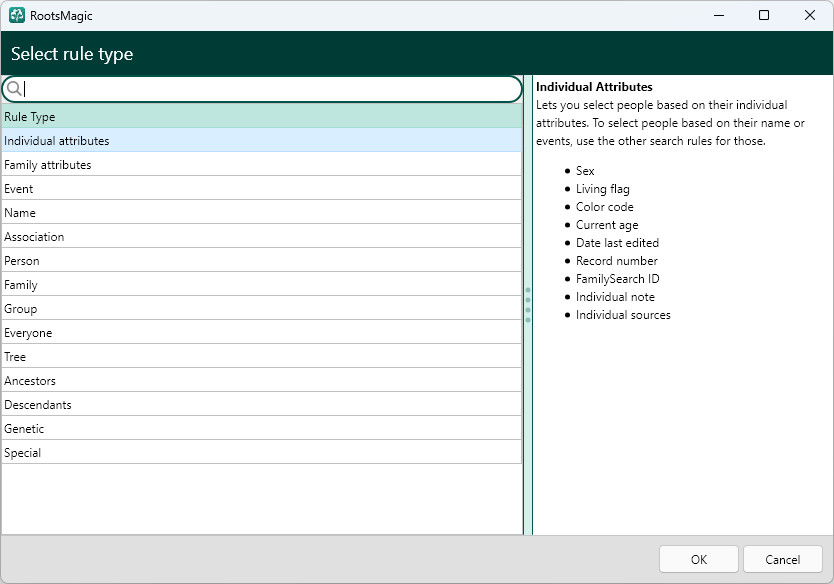The image size is (834, 584).
Task: Pick the Genetic rule type
Action: tap(262, 428)
